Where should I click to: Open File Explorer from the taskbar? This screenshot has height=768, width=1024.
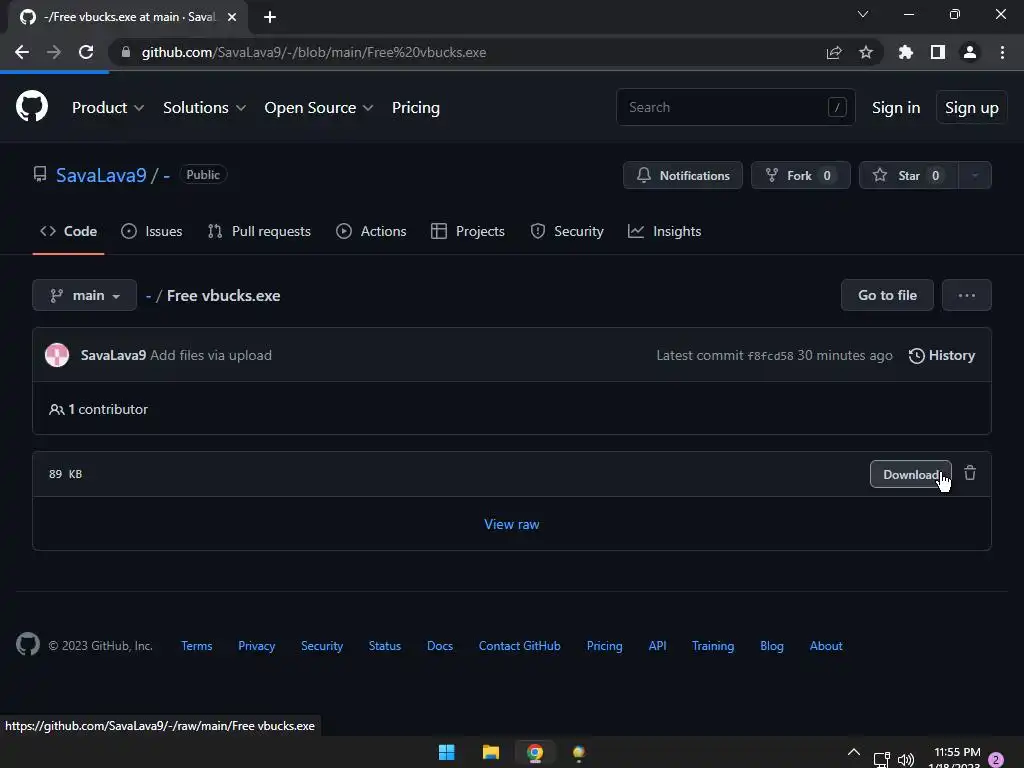click(x=490, y=752)
